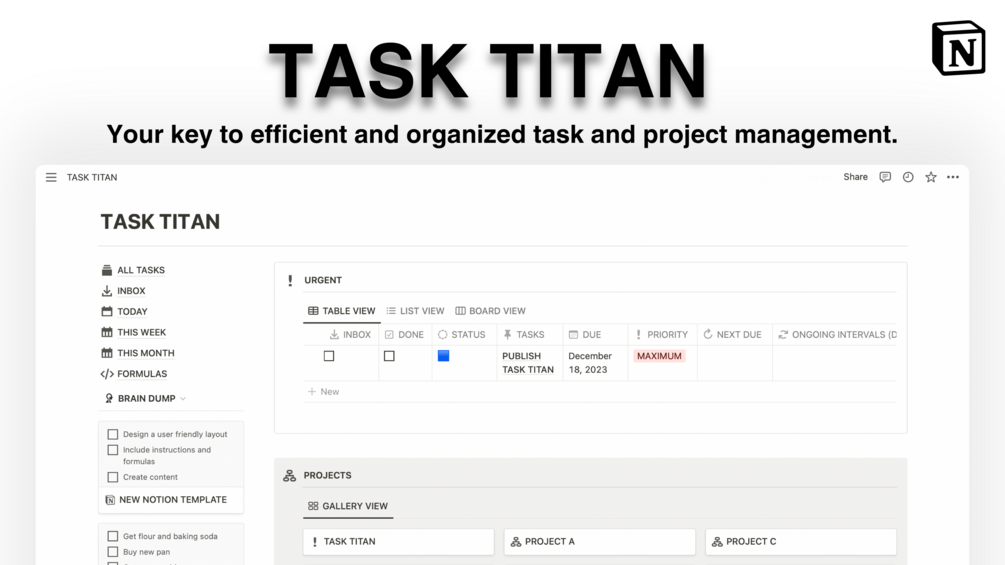
Task: Click the NEW NOTION TEMPLATE page icon
Action: point(110,500)
